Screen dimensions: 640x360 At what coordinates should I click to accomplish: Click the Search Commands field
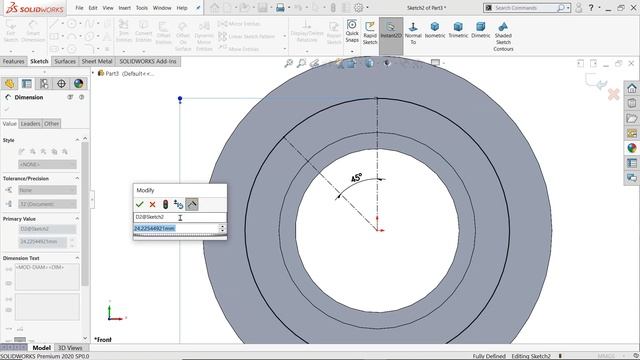point(524,8)
